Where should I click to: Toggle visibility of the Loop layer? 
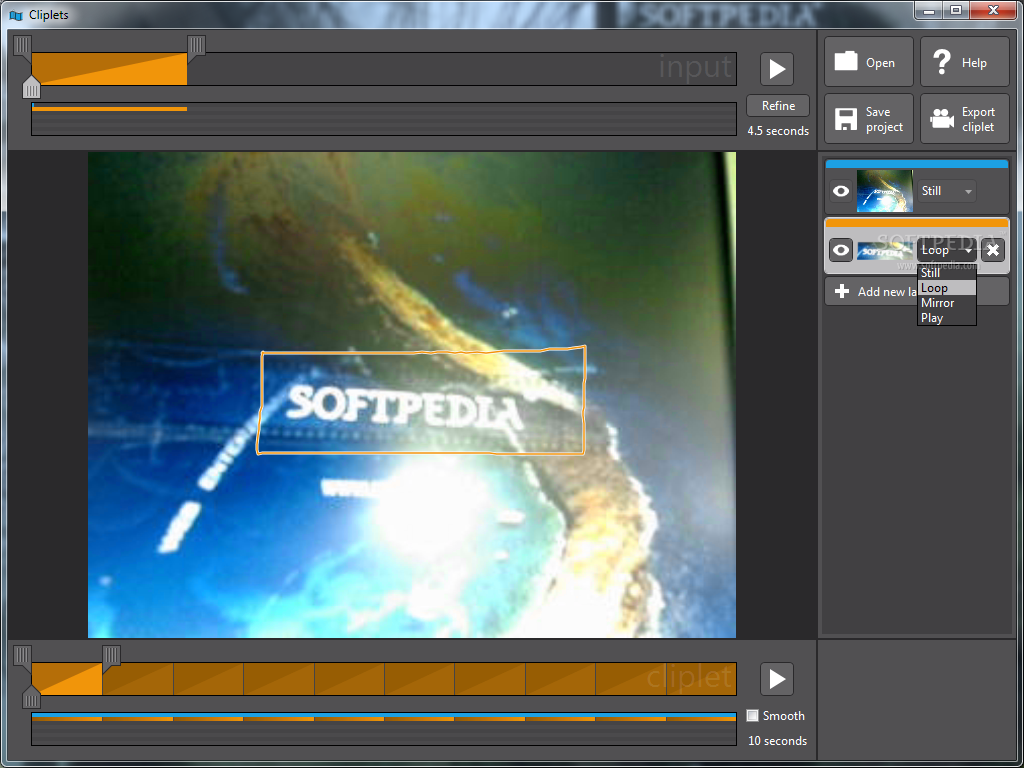[840, 250]
